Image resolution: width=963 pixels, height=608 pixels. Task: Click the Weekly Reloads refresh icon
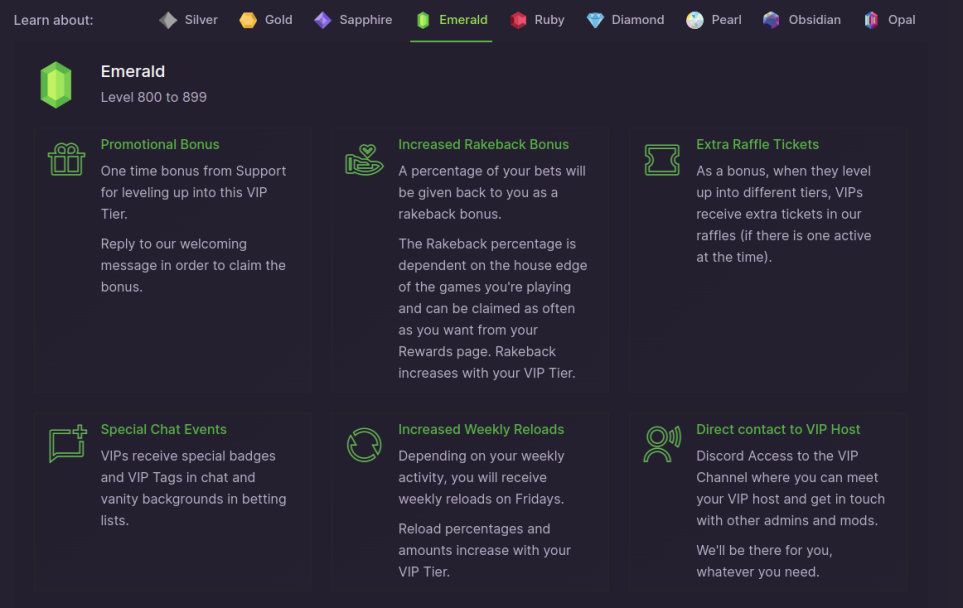pos(364,444)
